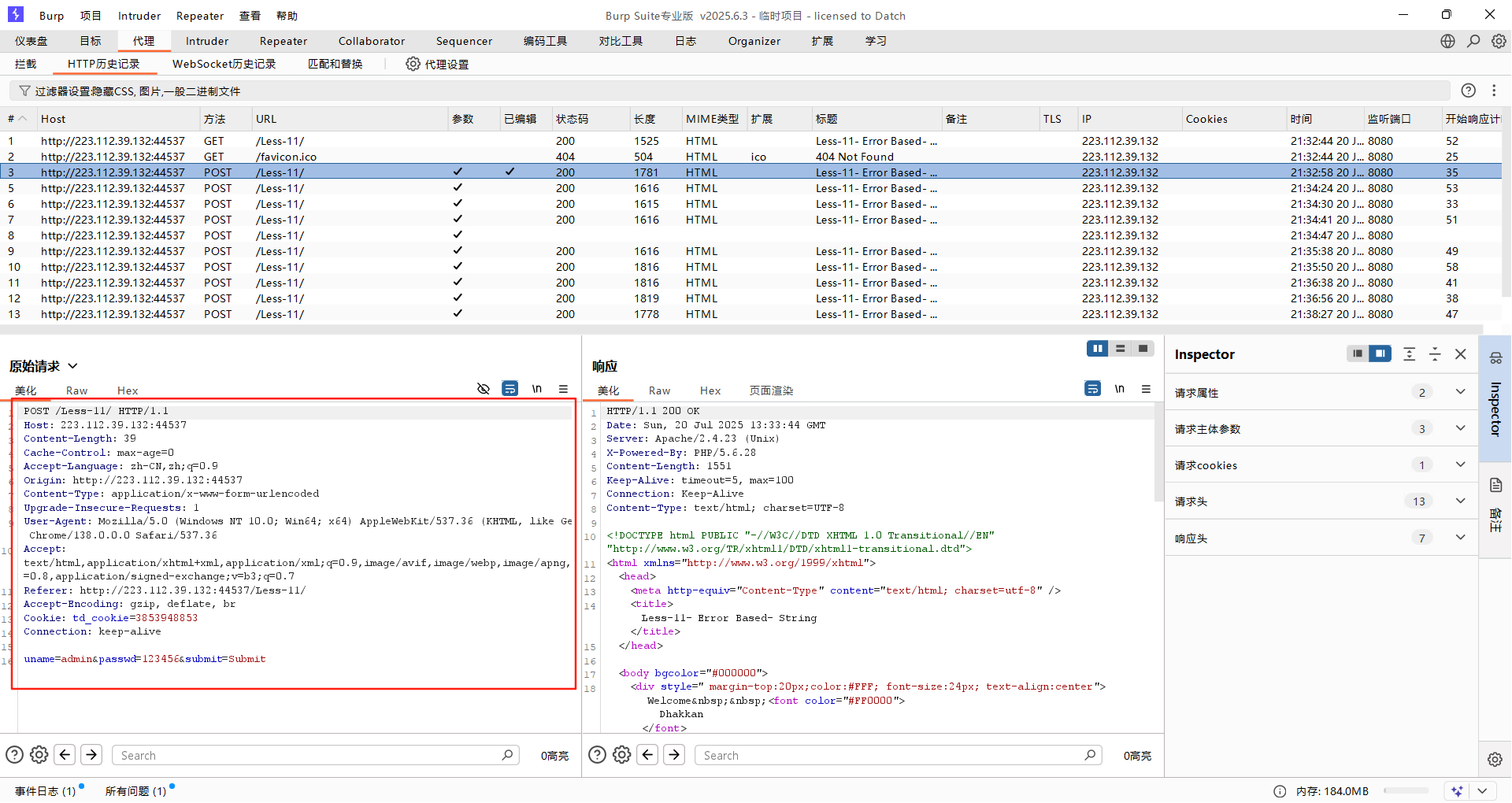The height and width of the screenshot is (803, 1512).
Task: Open Burp settings gear in top bar
Action: (x=1499, y=41)
